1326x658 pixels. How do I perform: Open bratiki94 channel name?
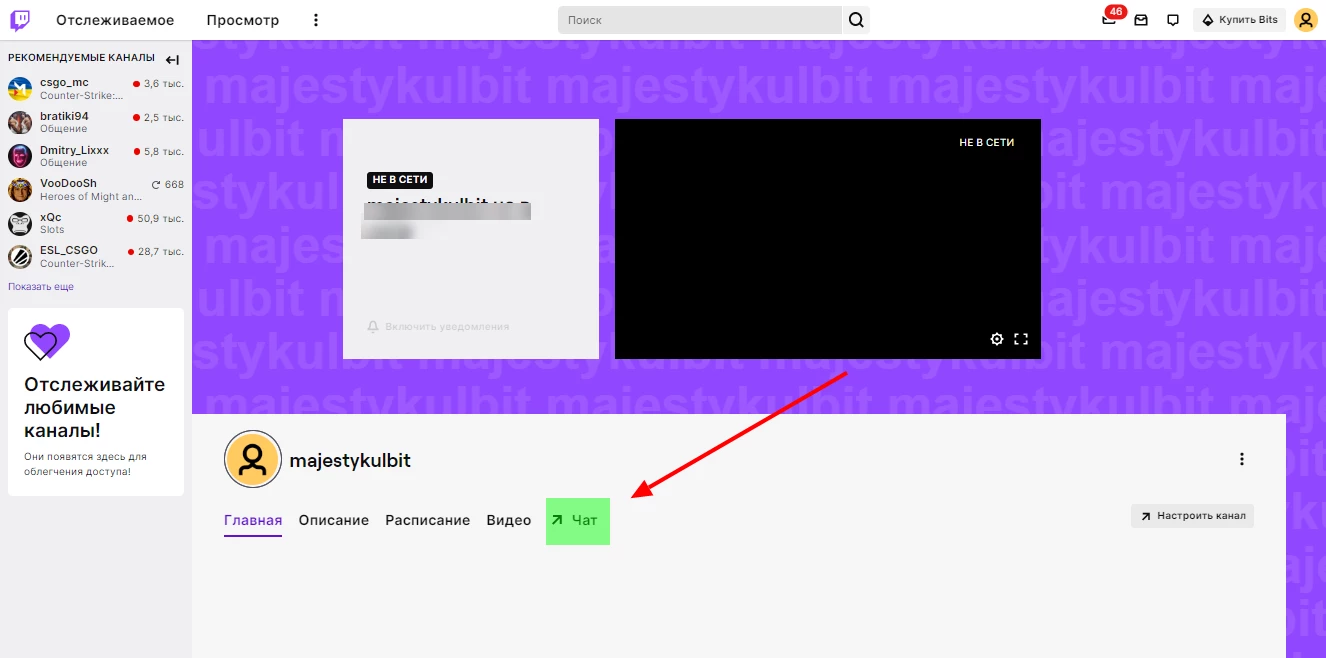click(64, 117)
